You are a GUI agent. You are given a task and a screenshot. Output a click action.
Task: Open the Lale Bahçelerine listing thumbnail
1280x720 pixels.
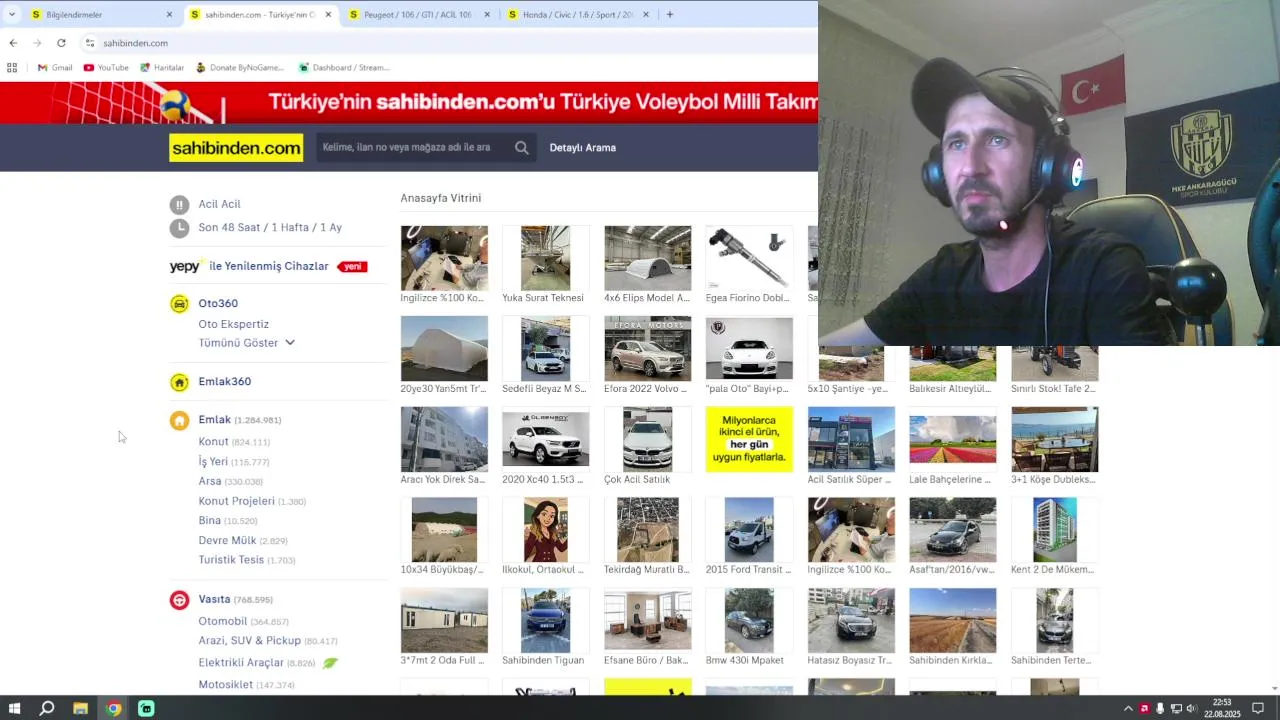[952, 439]
